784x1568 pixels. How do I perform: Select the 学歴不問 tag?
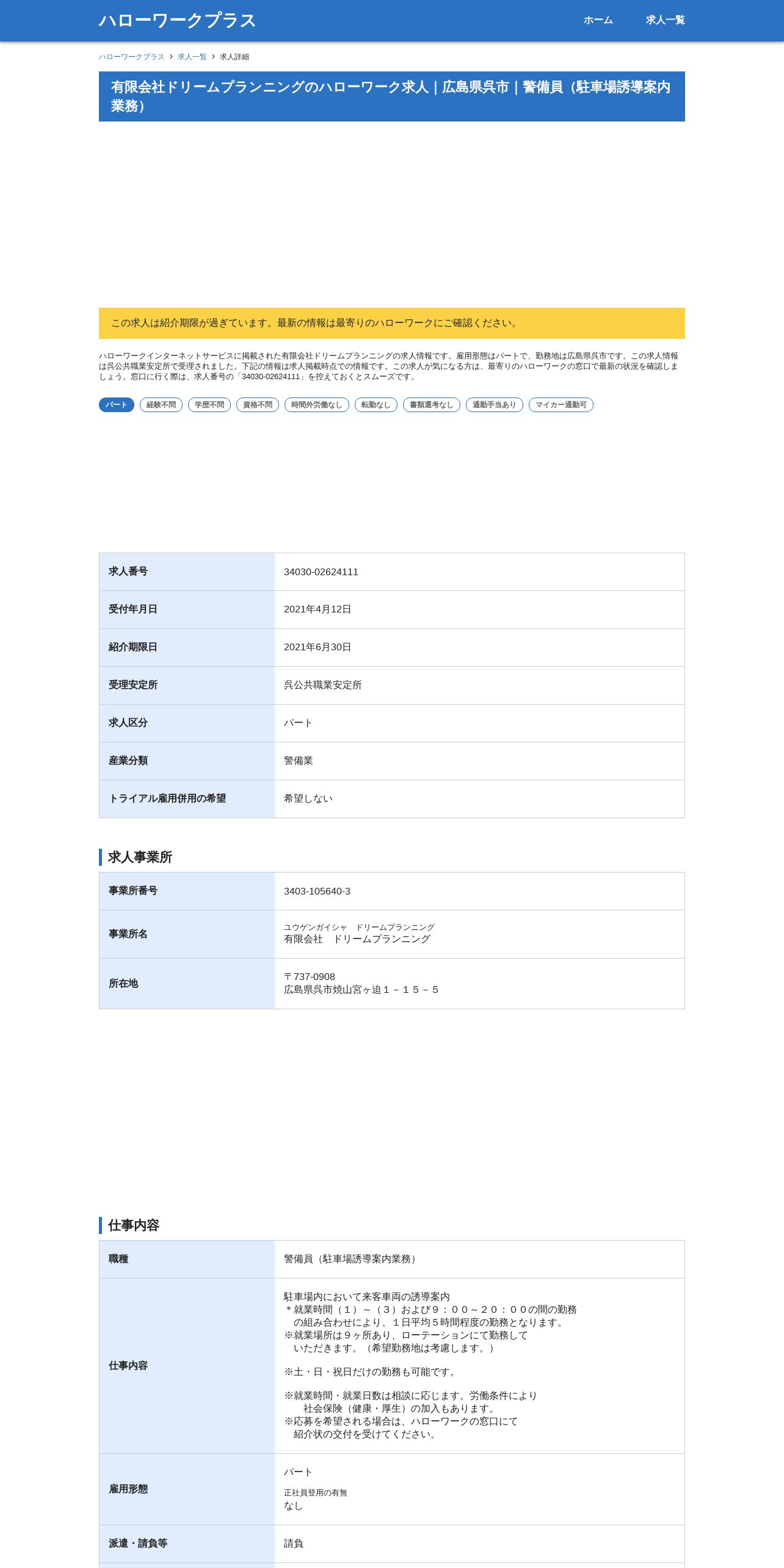(209, 405)
